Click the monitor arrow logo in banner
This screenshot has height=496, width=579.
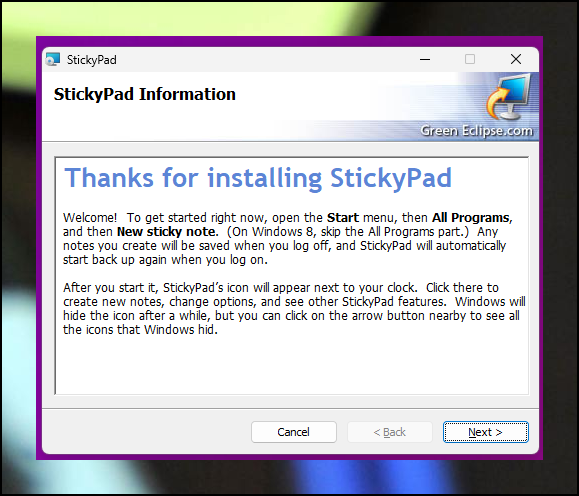(509, 97)
